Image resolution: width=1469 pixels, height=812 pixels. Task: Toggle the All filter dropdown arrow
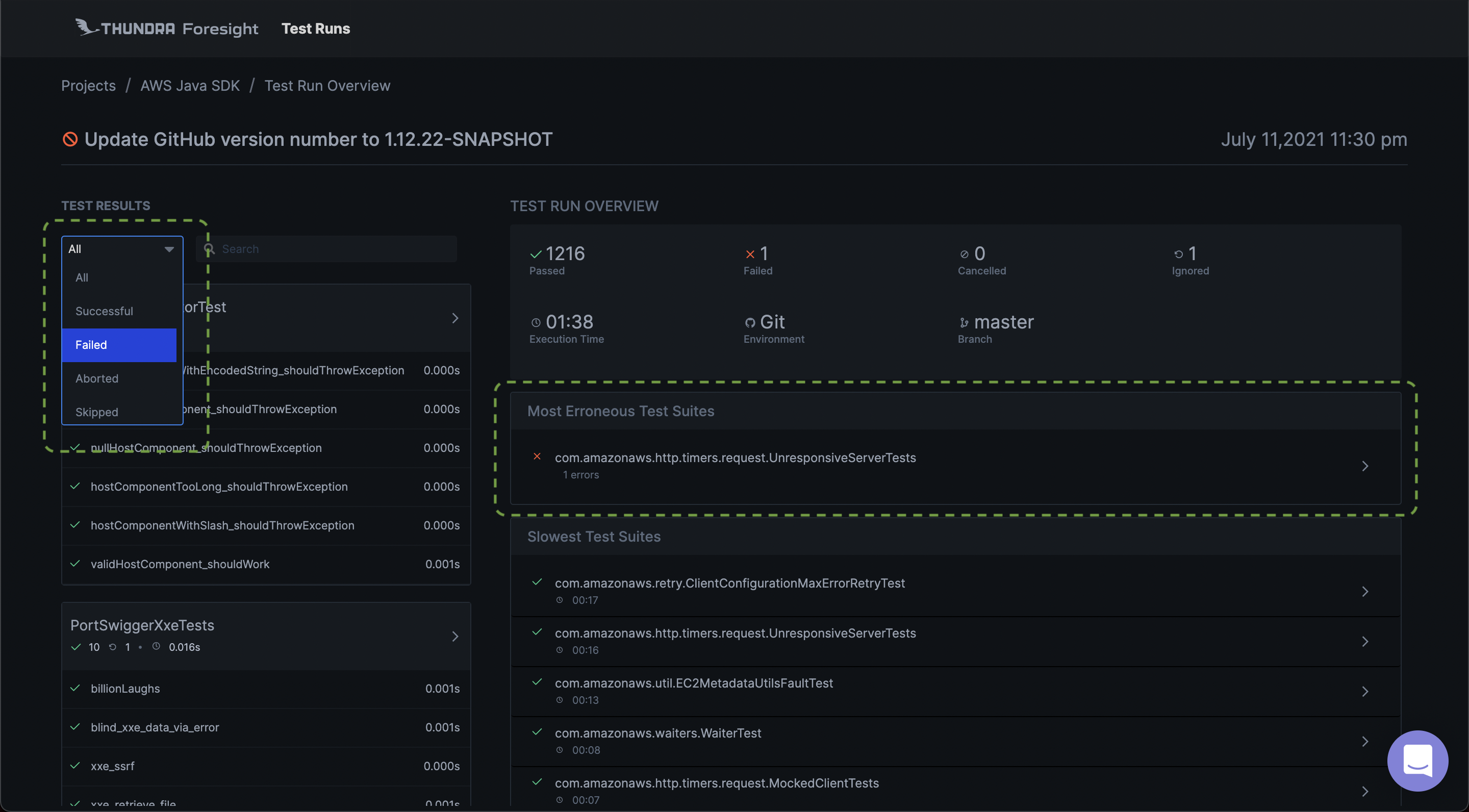[169, 249]
